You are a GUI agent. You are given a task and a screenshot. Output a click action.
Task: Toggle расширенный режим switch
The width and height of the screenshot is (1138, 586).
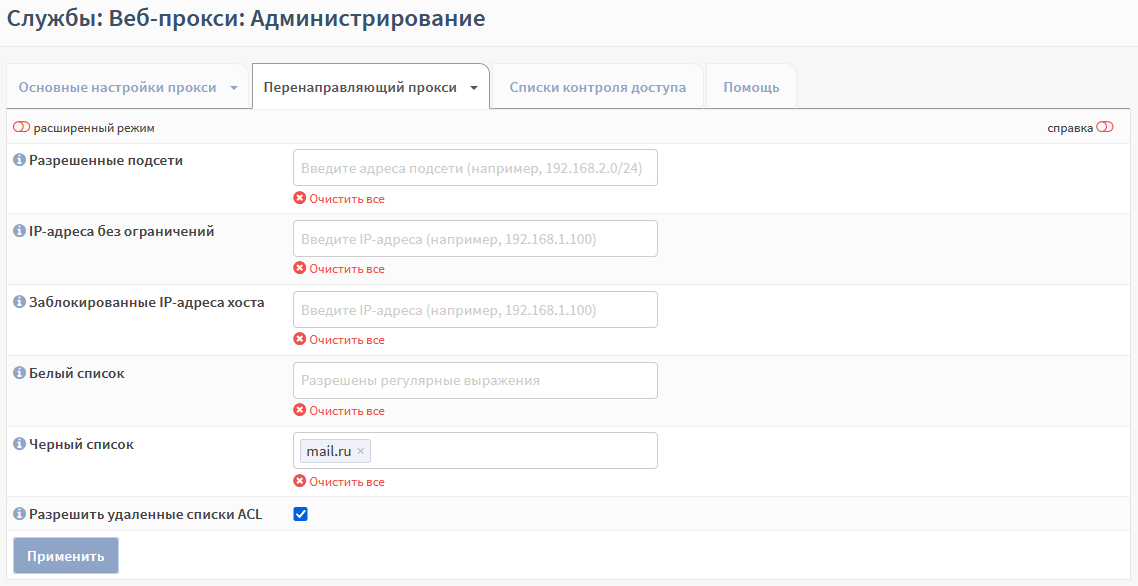pyautogui.click(x=22, y=128)
